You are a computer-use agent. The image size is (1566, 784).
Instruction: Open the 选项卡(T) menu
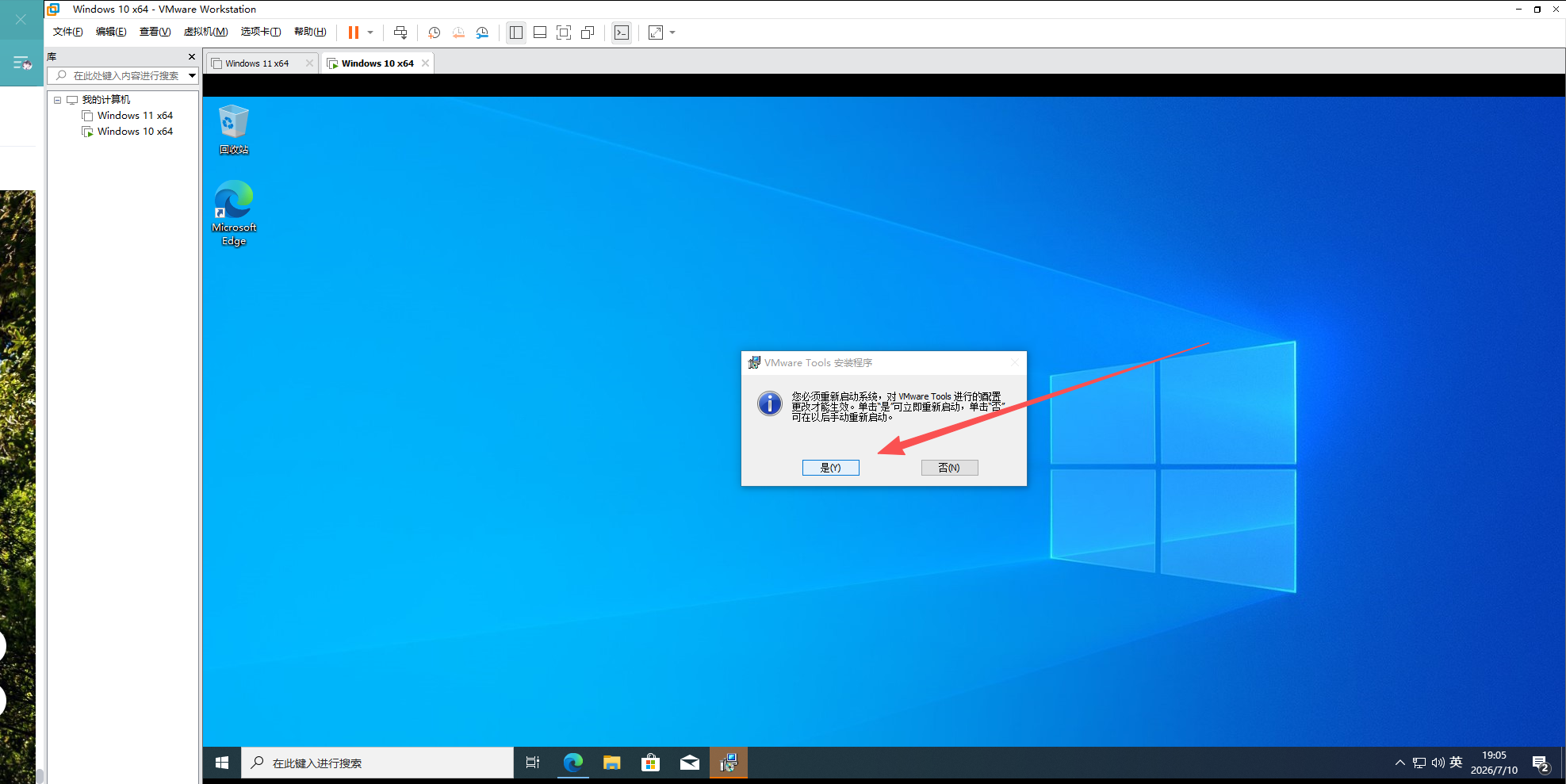(x=261, y=32)
